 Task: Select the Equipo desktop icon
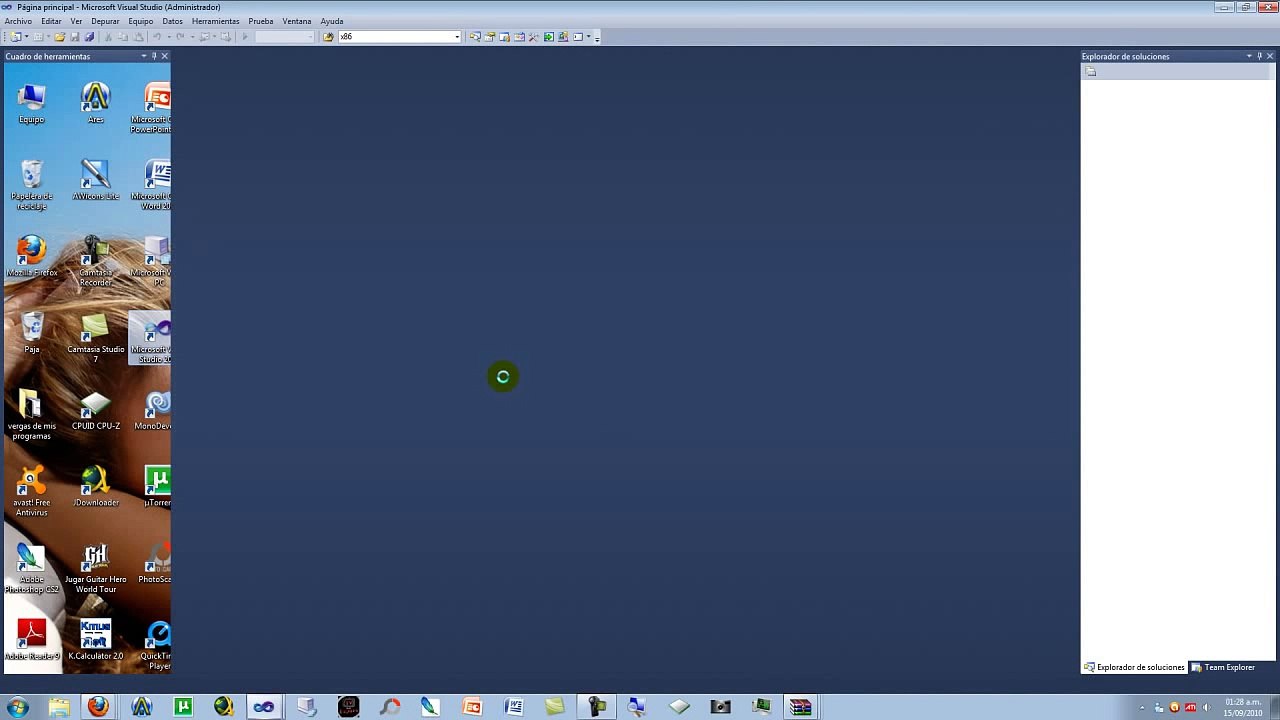pyautogui.click(x=31, y=104)
